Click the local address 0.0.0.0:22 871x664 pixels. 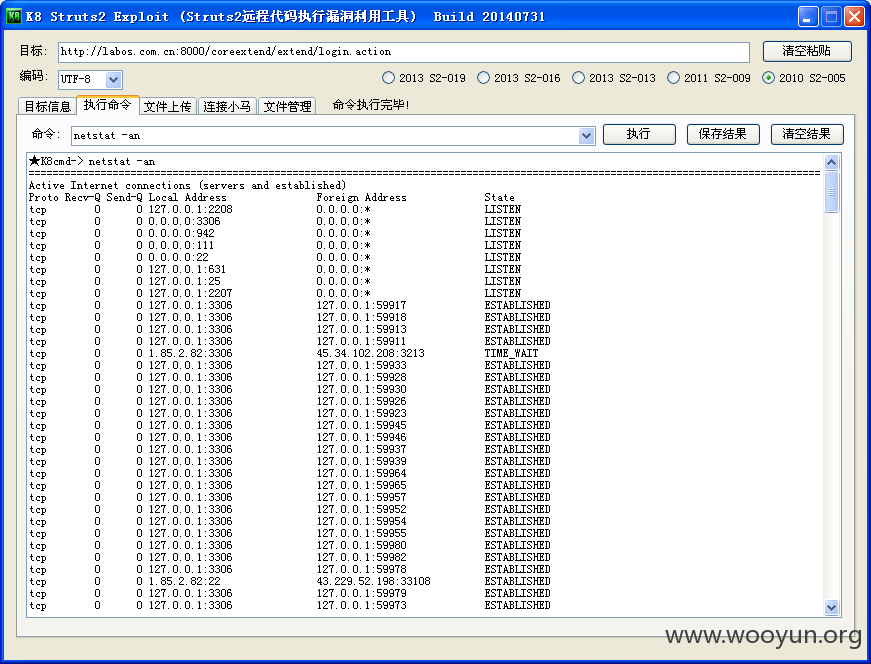pos(178,258)
